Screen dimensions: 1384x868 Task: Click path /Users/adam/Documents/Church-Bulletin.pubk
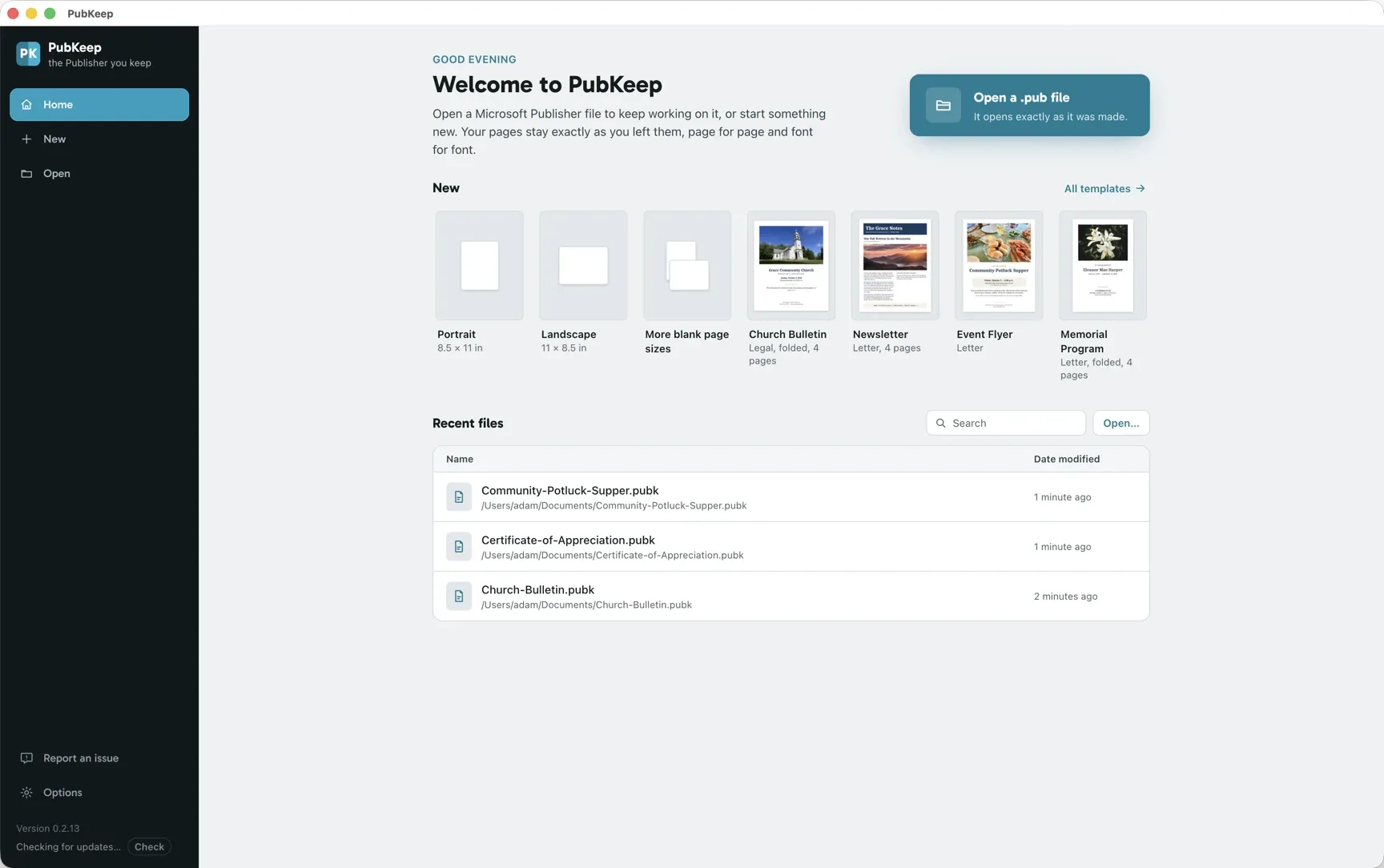click(586, 605)
